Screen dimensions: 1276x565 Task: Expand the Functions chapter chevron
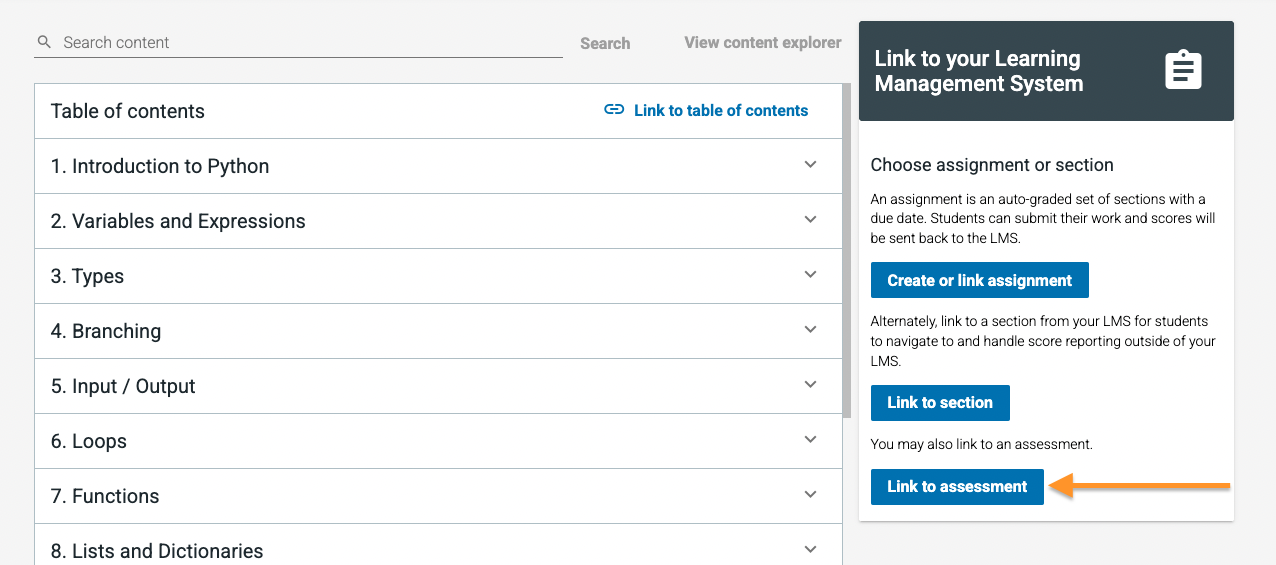(811, 494)
